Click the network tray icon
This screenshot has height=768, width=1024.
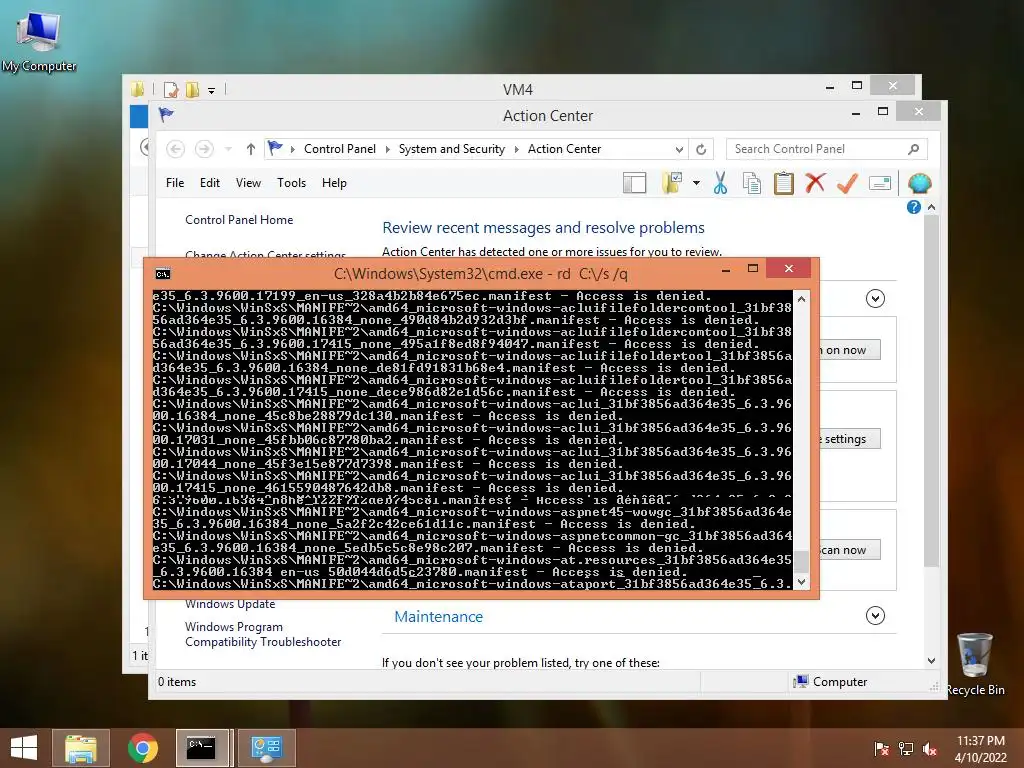(x=906, y=749)
